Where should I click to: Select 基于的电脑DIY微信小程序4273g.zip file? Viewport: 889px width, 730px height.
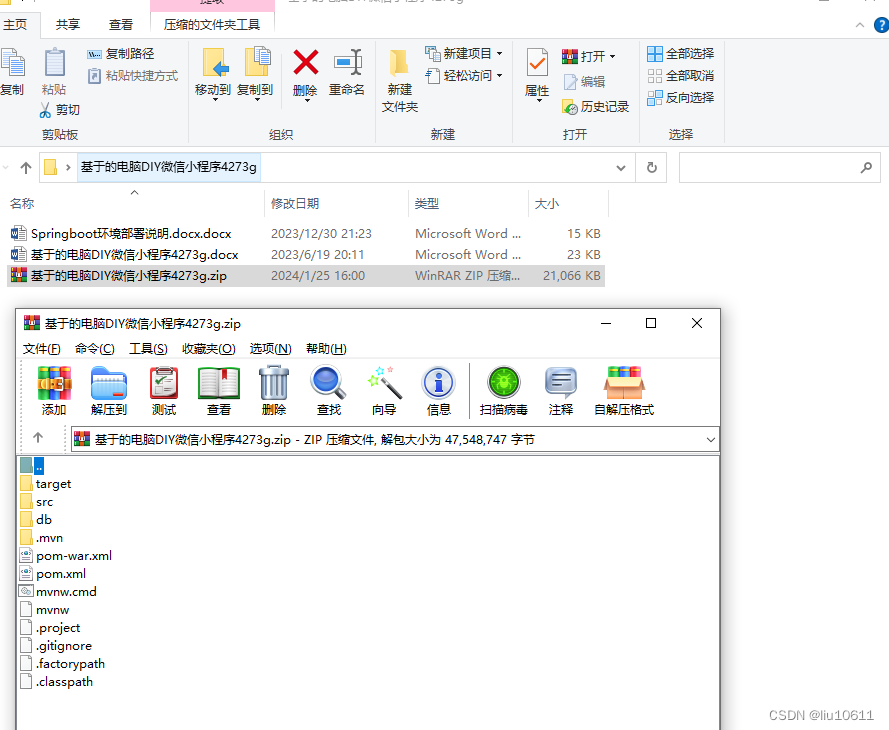click(306, 276)
